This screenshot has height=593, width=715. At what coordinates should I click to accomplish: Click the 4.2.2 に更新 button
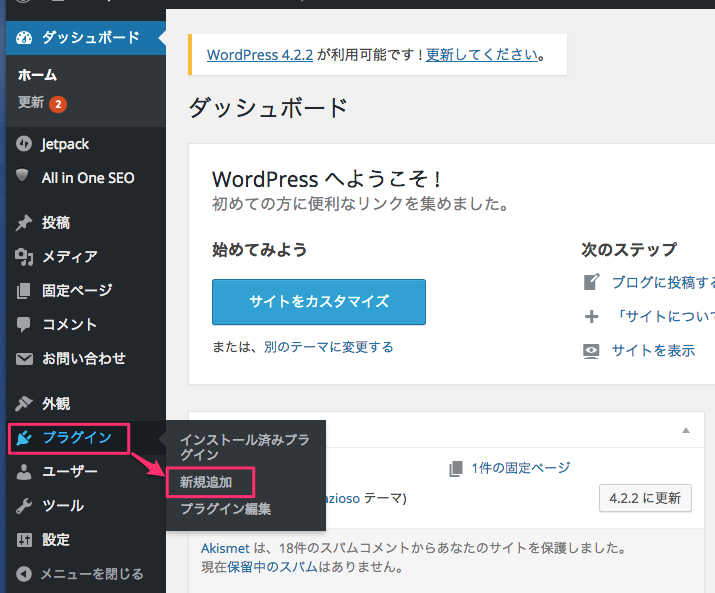tap(645, 498)
